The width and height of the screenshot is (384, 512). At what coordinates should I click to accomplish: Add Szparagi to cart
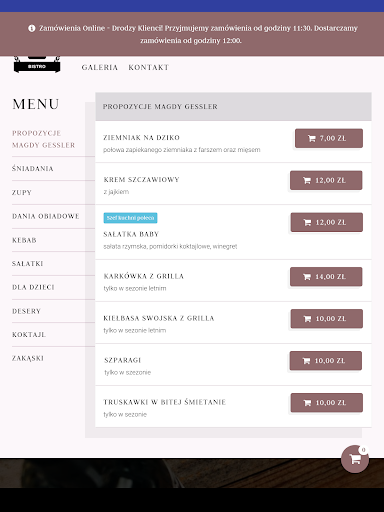326,361
